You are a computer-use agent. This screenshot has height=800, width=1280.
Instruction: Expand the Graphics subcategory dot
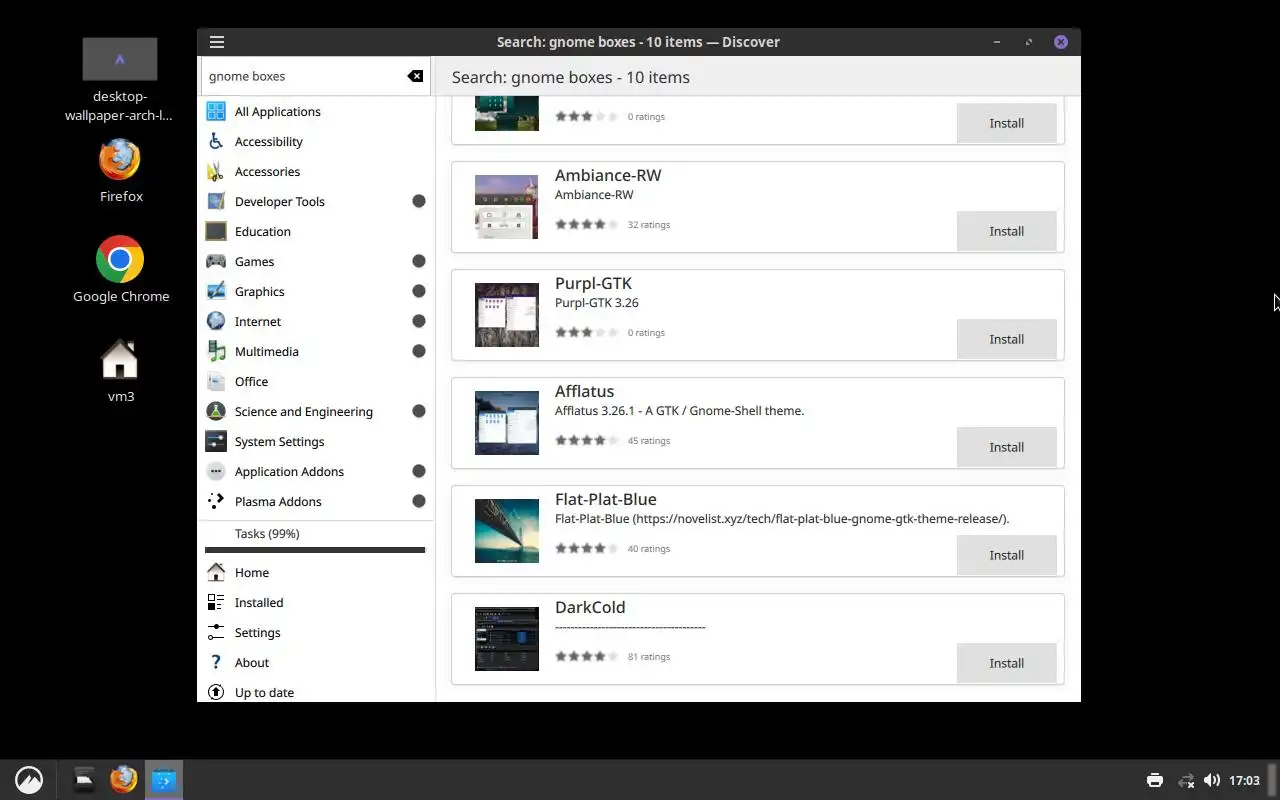(419, 291)
